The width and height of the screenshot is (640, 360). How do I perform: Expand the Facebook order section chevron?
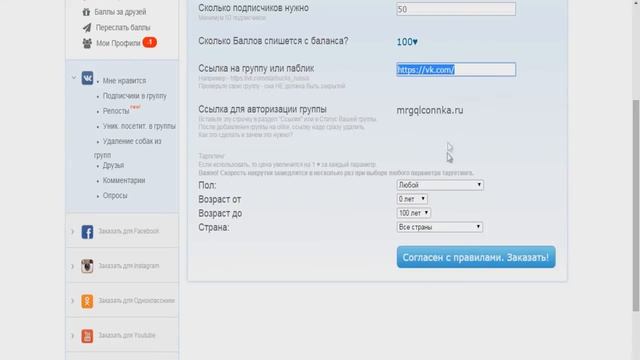click(x=73, y=231)
